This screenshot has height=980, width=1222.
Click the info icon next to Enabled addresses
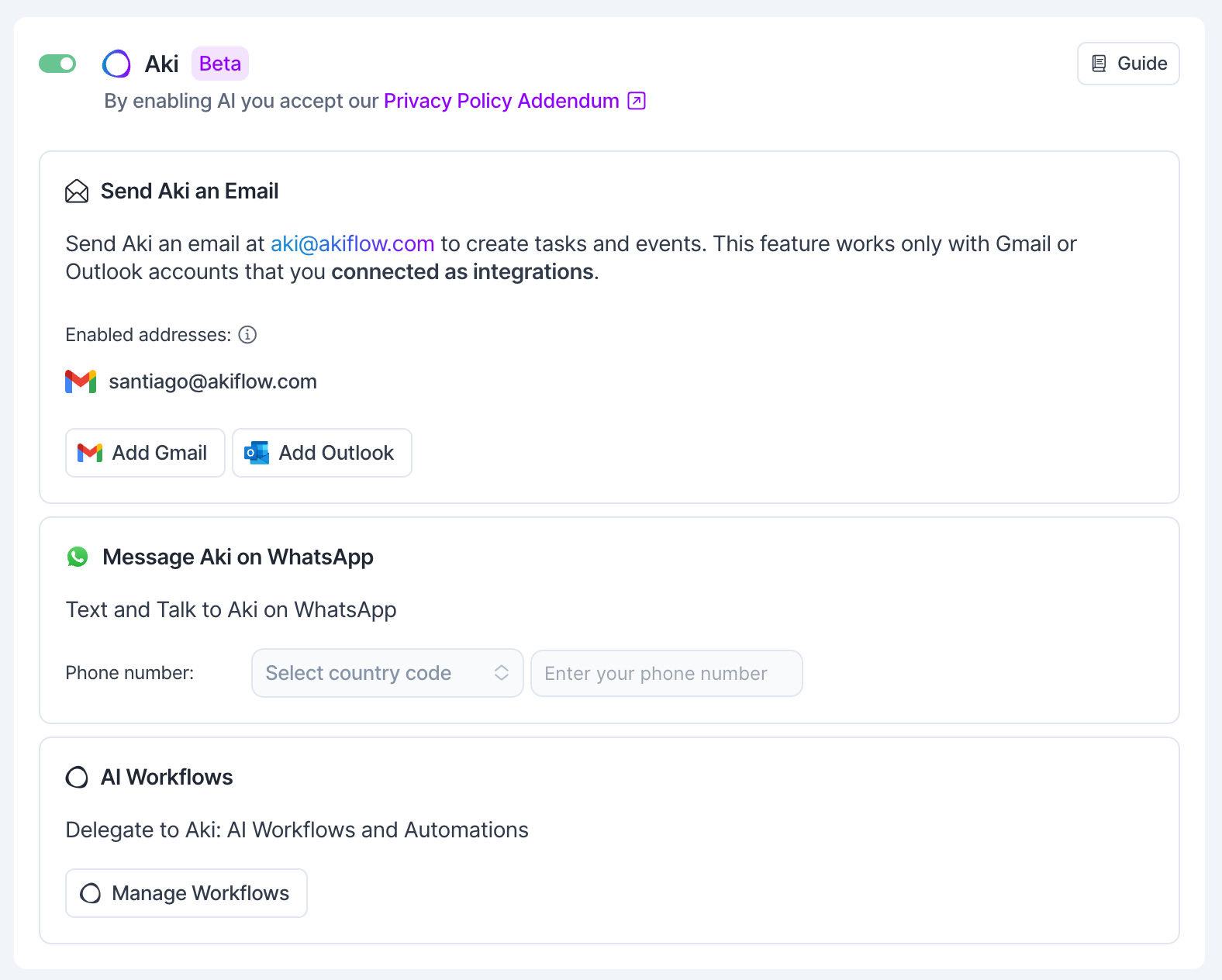pos(247,335)
